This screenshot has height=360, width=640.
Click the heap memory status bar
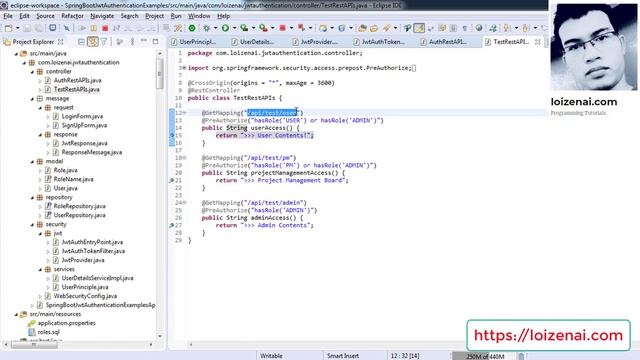(484, 356)
